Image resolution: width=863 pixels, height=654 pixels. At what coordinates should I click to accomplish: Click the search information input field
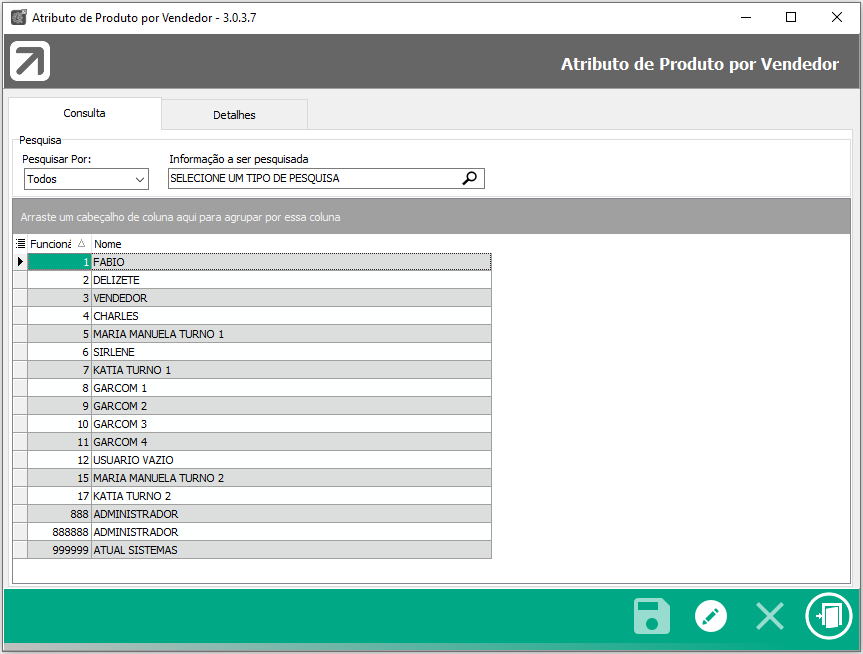point(314,178)
